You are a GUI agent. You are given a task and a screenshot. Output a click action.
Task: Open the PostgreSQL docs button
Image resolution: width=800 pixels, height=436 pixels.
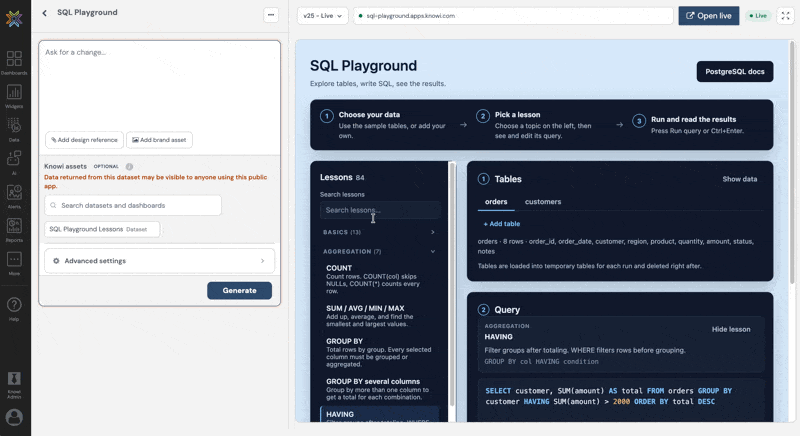click(x=735, y=72)
